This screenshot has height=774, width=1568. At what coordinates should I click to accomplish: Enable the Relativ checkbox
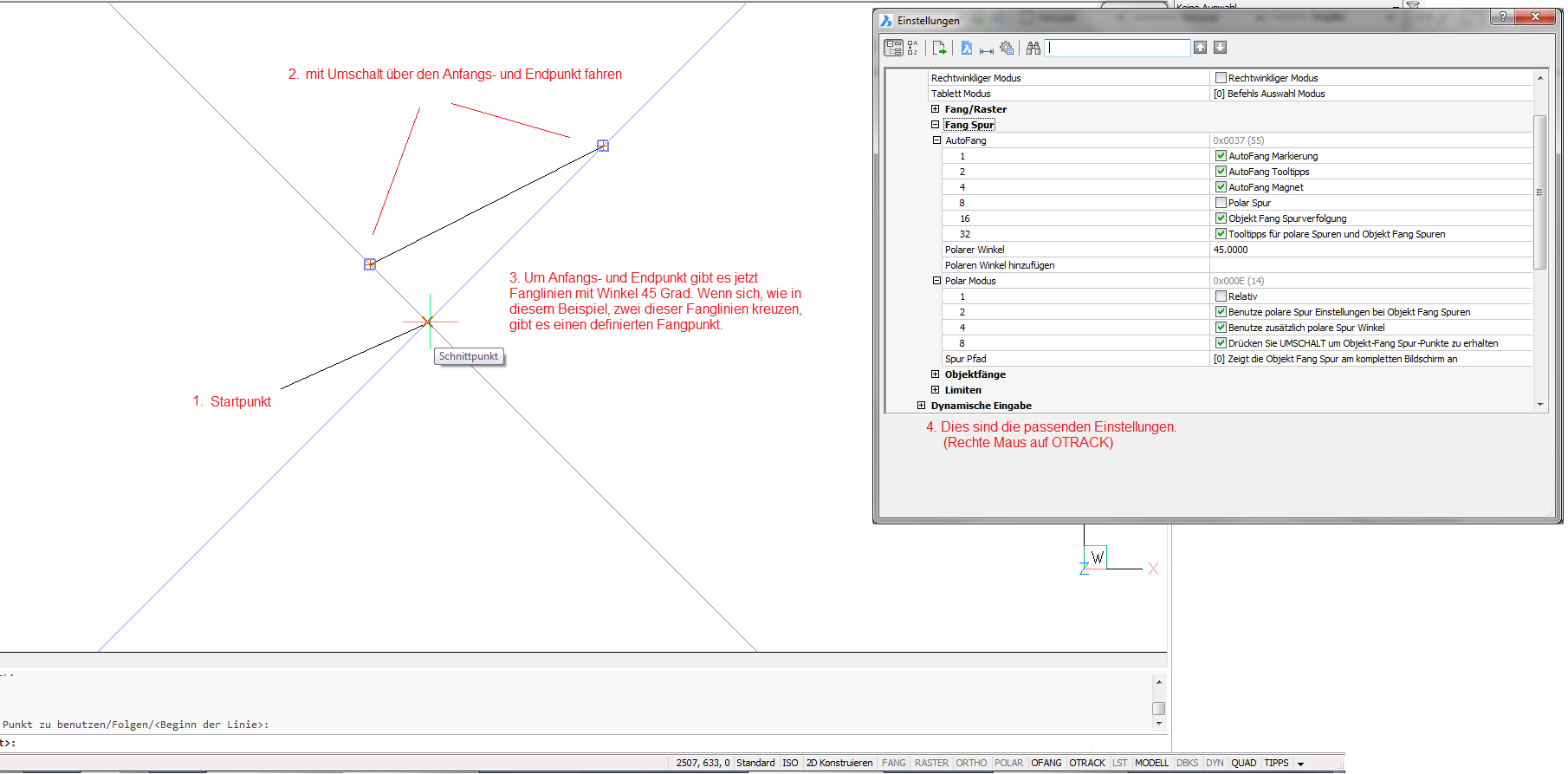pos(1221,296)
